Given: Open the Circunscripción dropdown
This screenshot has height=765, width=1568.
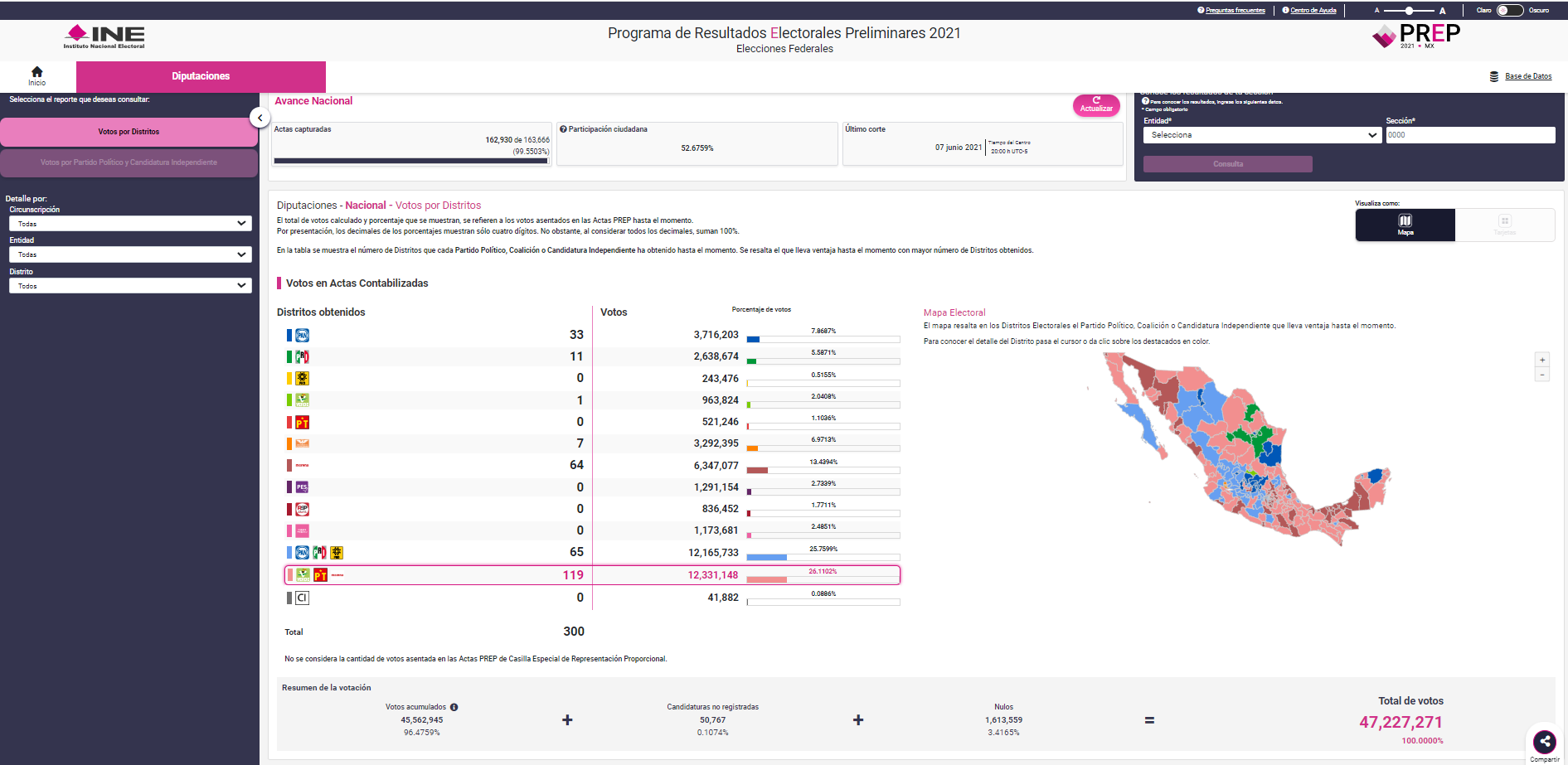Looking at the screenshot, I should pos(130,224).
